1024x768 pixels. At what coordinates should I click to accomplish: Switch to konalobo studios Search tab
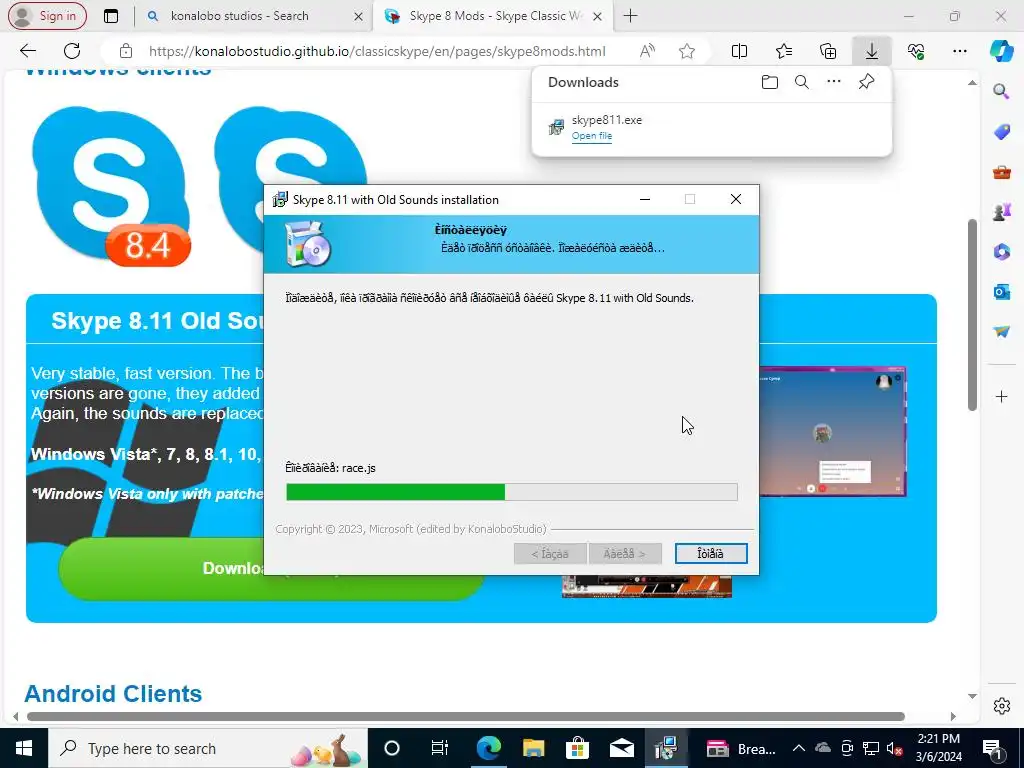pyautogui.click(x=253, y=16)
